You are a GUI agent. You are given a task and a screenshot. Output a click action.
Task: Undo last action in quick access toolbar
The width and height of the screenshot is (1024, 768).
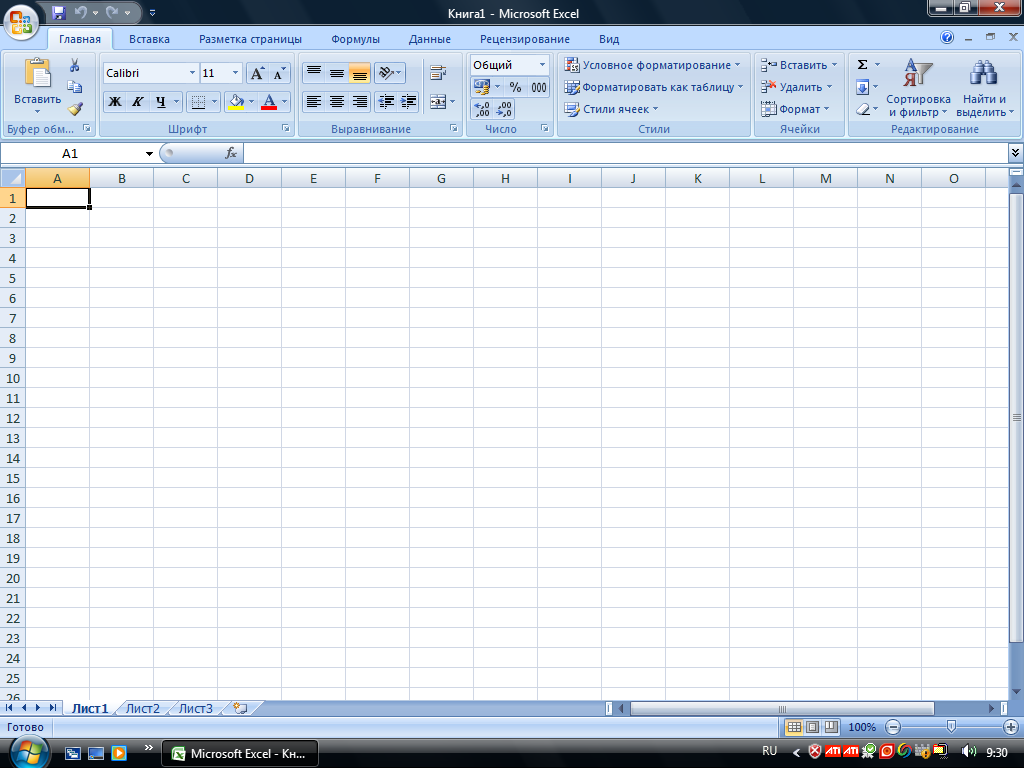[x=80, y=12]
